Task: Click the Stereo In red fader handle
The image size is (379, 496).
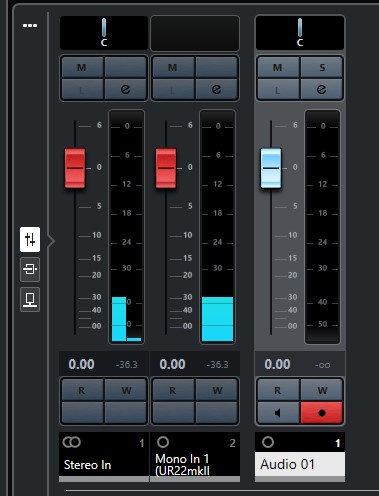Action: click(75, 168)
